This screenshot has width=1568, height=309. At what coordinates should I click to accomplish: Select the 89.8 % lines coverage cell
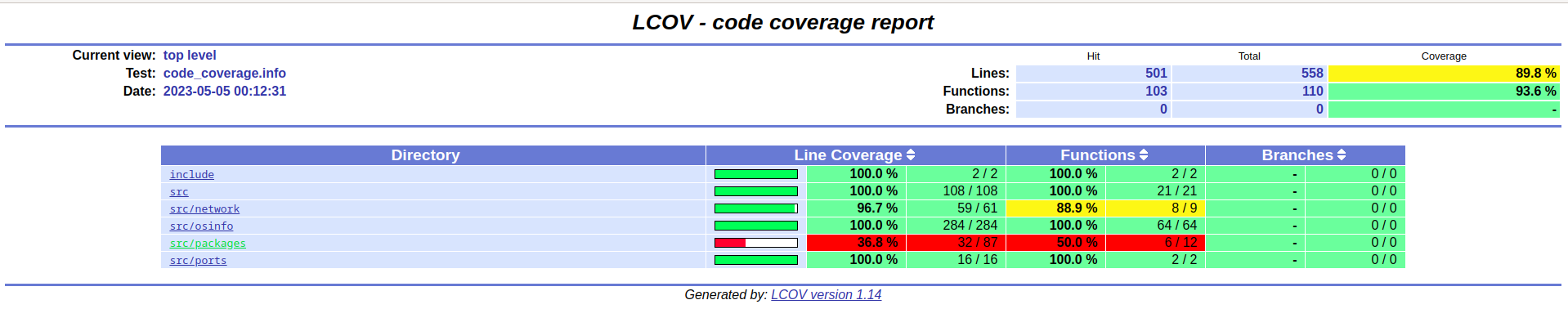point(1444,74)
